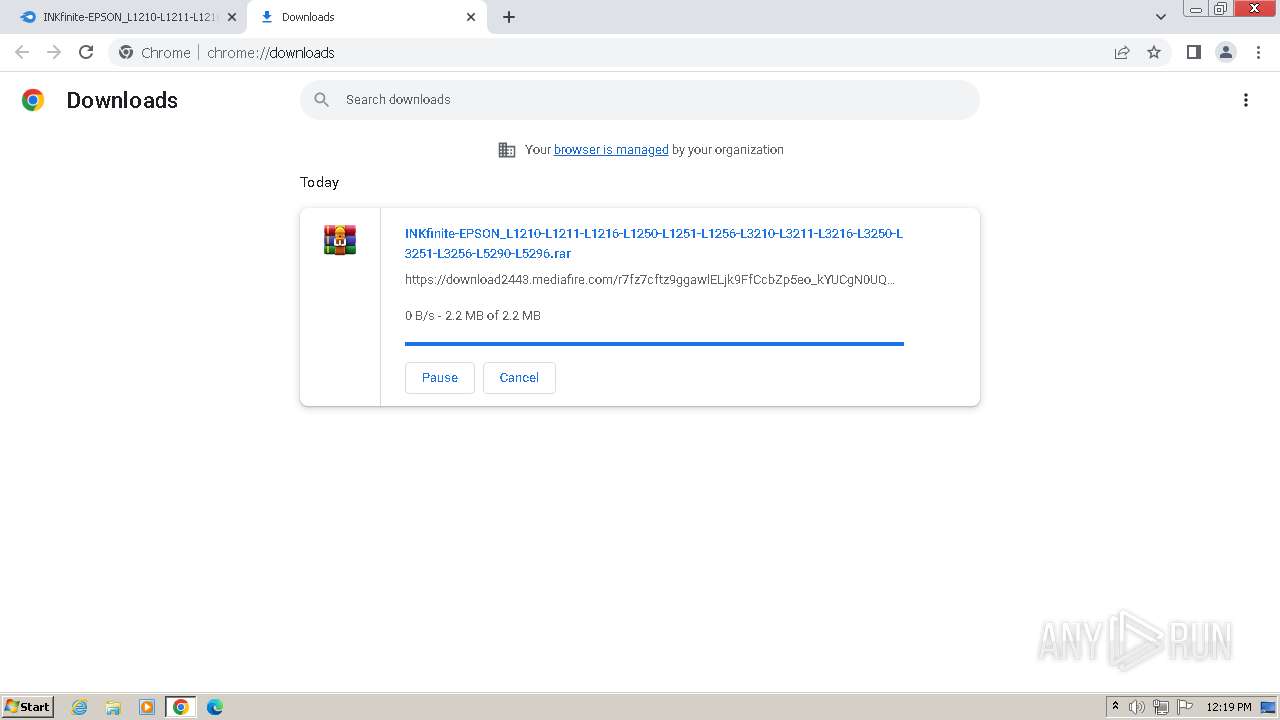Launch Internet Explorer from taskbar

[79, 707]
